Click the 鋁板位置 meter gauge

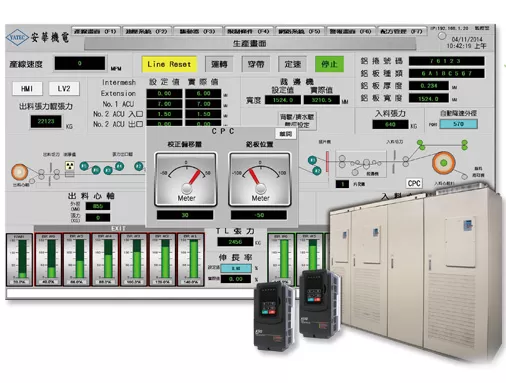pos(260,179)
